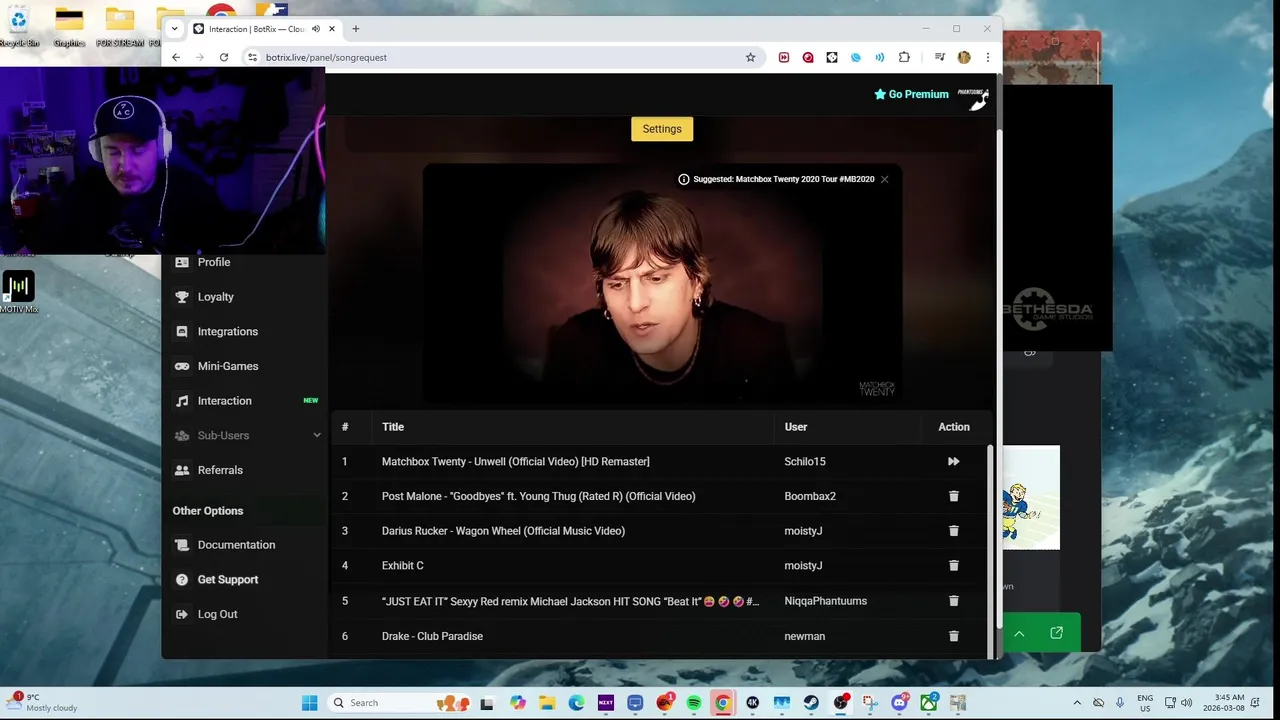This screenshot has width=1280, height=720.
Task: Click the user name Boombax2
Action: tap(810, 496)
